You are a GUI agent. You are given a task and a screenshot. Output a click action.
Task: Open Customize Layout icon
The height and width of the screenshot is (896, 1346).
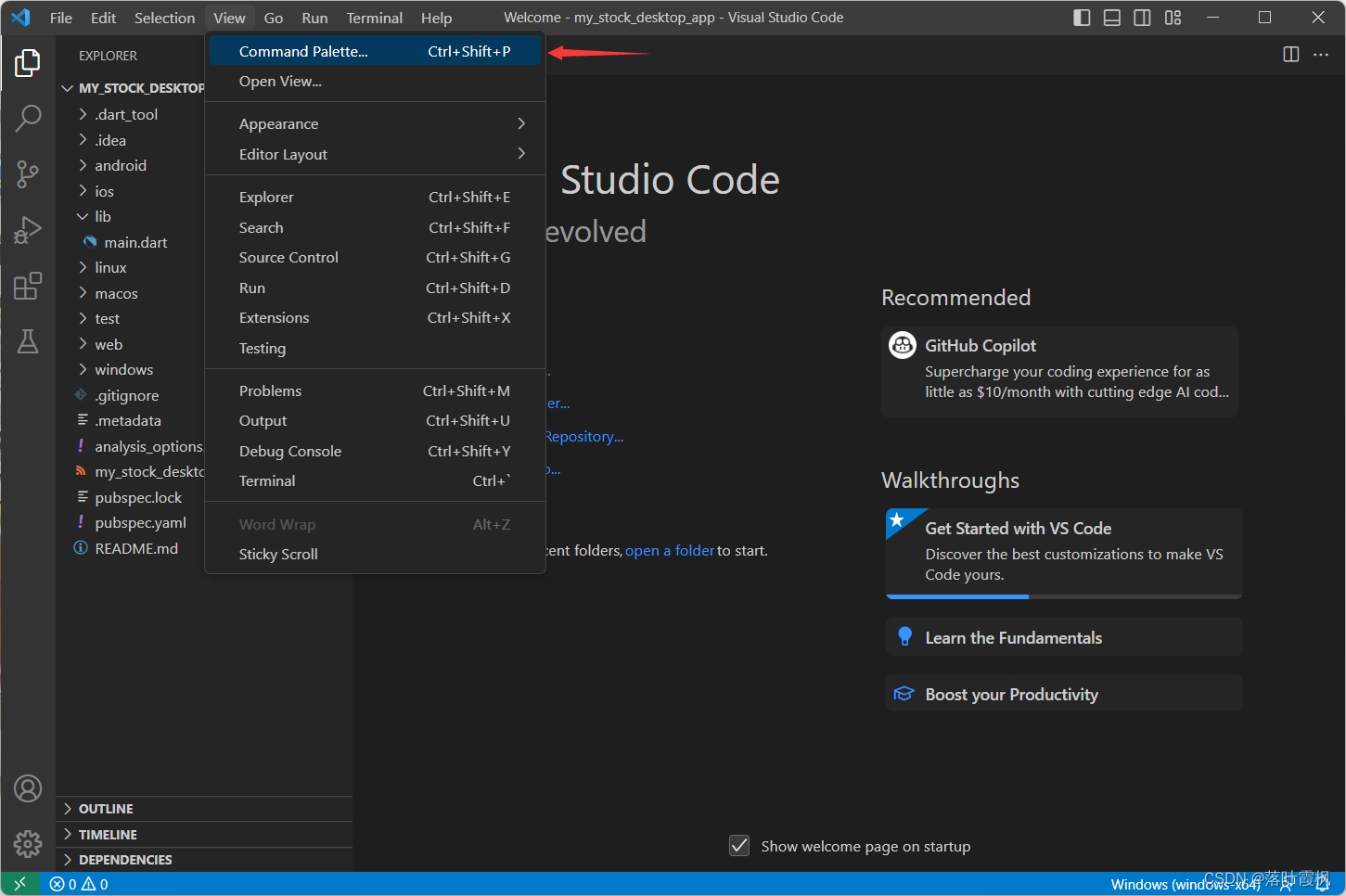pos(1173,18)
